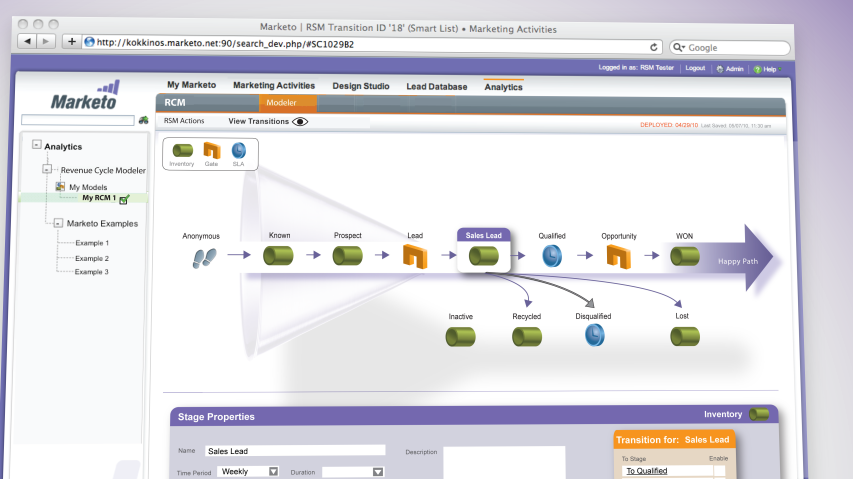The width and height of the screenshot is (853, 479).
Task: Click the To Qualified transition link
Action: point(646,470)
